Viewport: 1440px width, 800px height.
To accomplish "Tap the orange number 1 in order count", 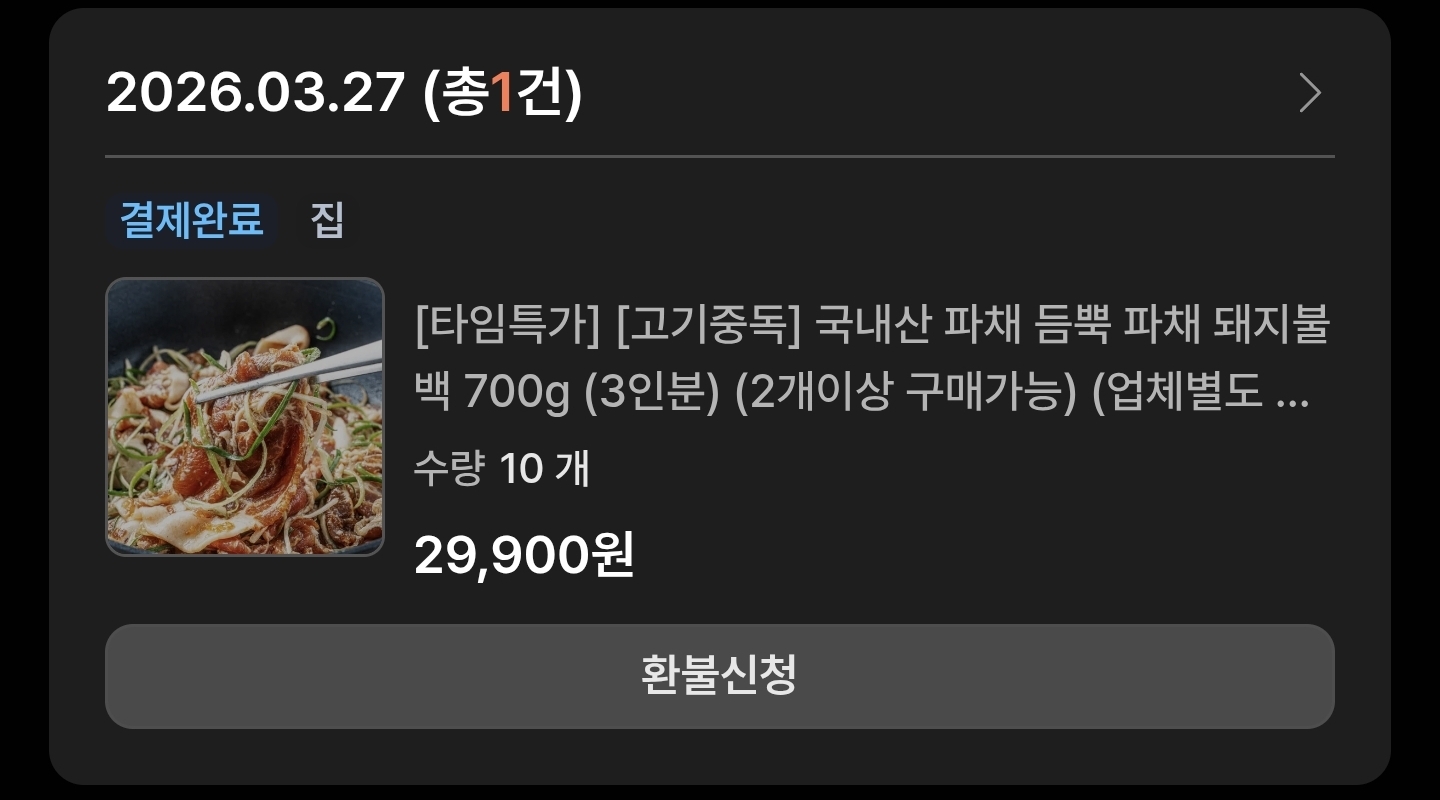I will click(503, 93).
